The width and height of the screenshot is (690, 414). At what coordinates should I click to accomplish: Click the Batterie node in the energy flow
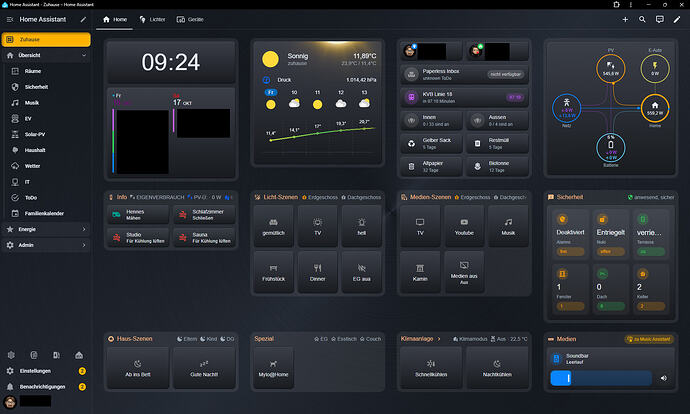[611, 147]
